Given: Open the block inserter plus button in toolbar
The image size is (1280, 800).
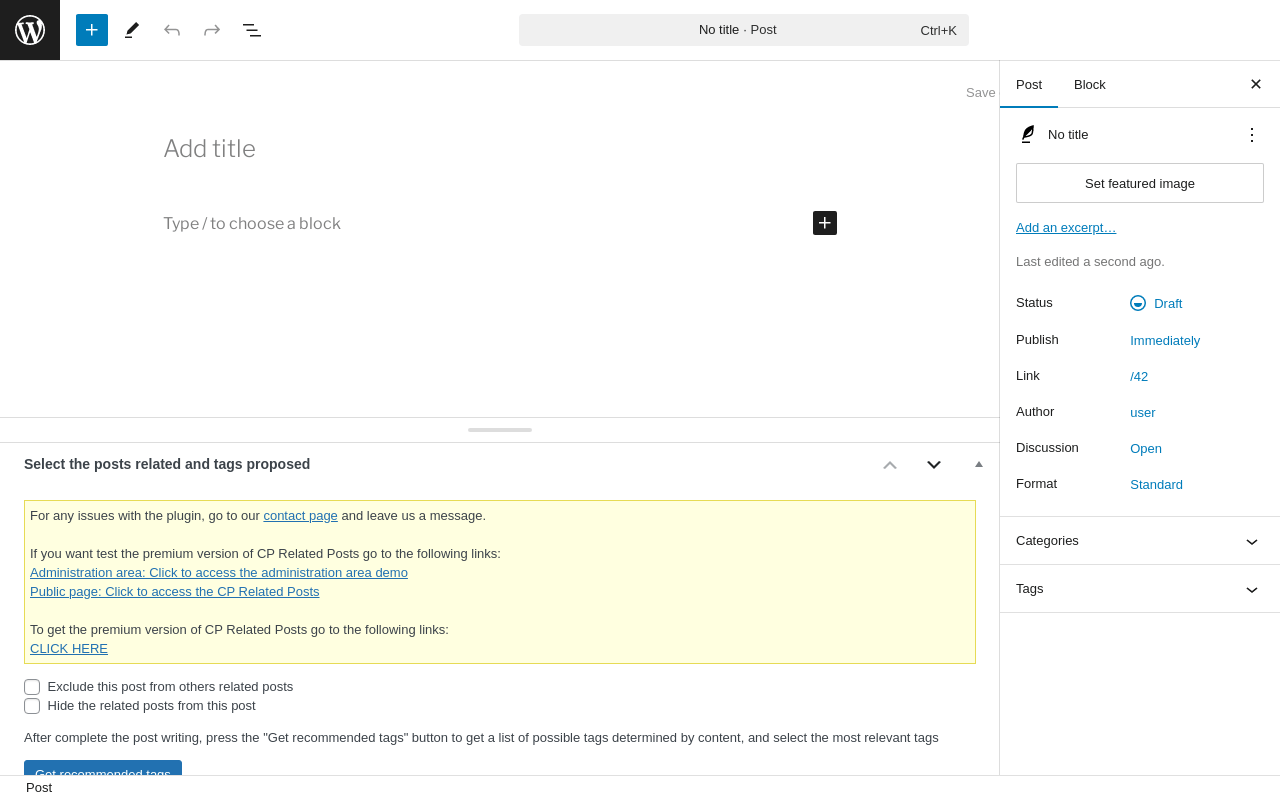Looking at the screenshot, I should [x=92, y=30].
